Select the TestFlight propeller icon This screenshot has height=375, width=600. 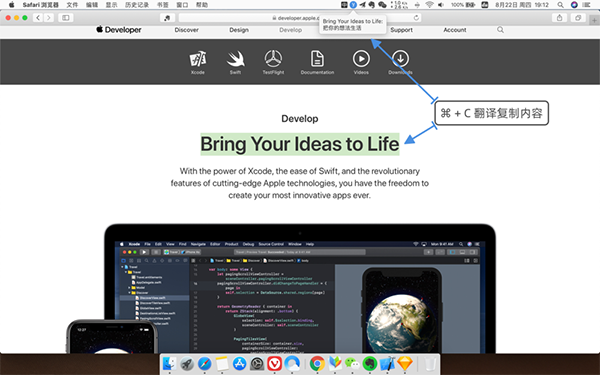pyautogui.click(x=273, y=59)
